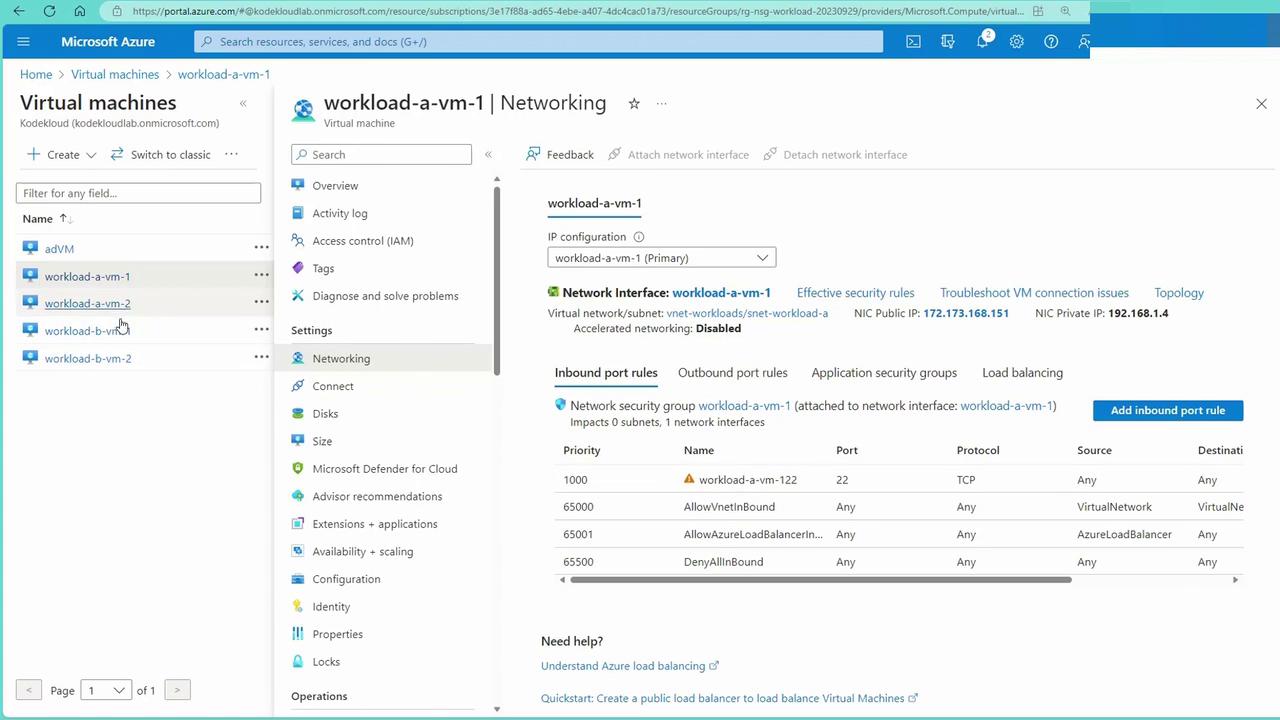This screenshot has height=720, width=1280.
Task: Open the Settings gear in Azure header
Action: point(1016,42)
